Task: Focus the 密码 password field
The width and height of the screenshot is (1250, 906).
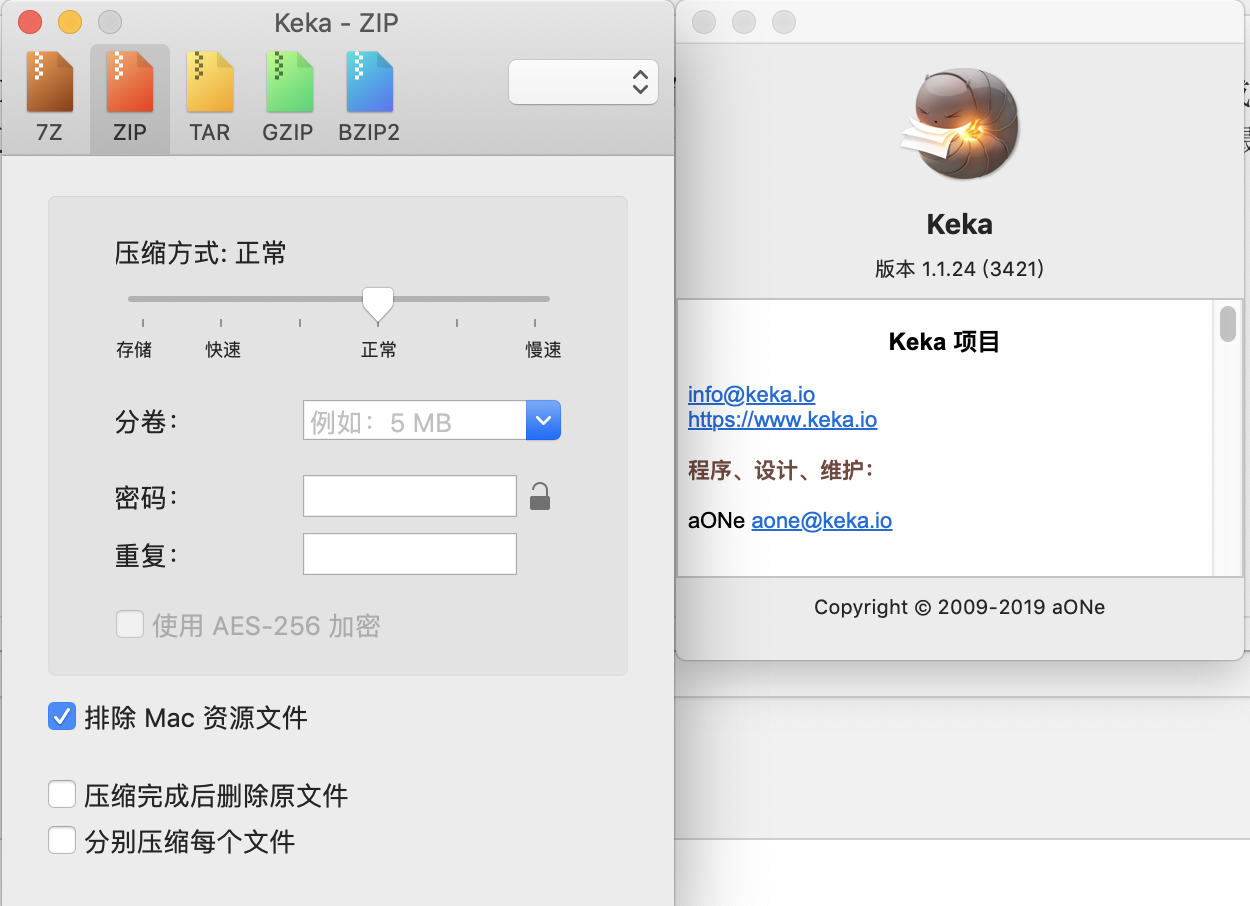Action: point(410,496)
